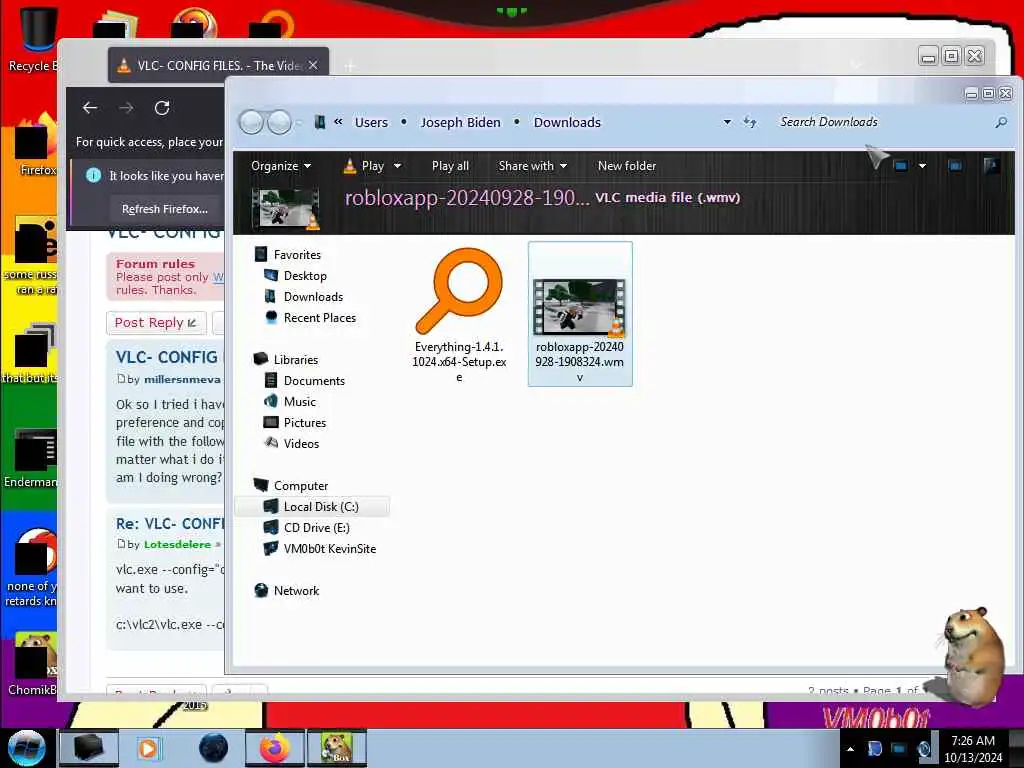This screenshot has height=768, width=1024.
Task: Select Network in the navigation pane
Action: (296, 590)
